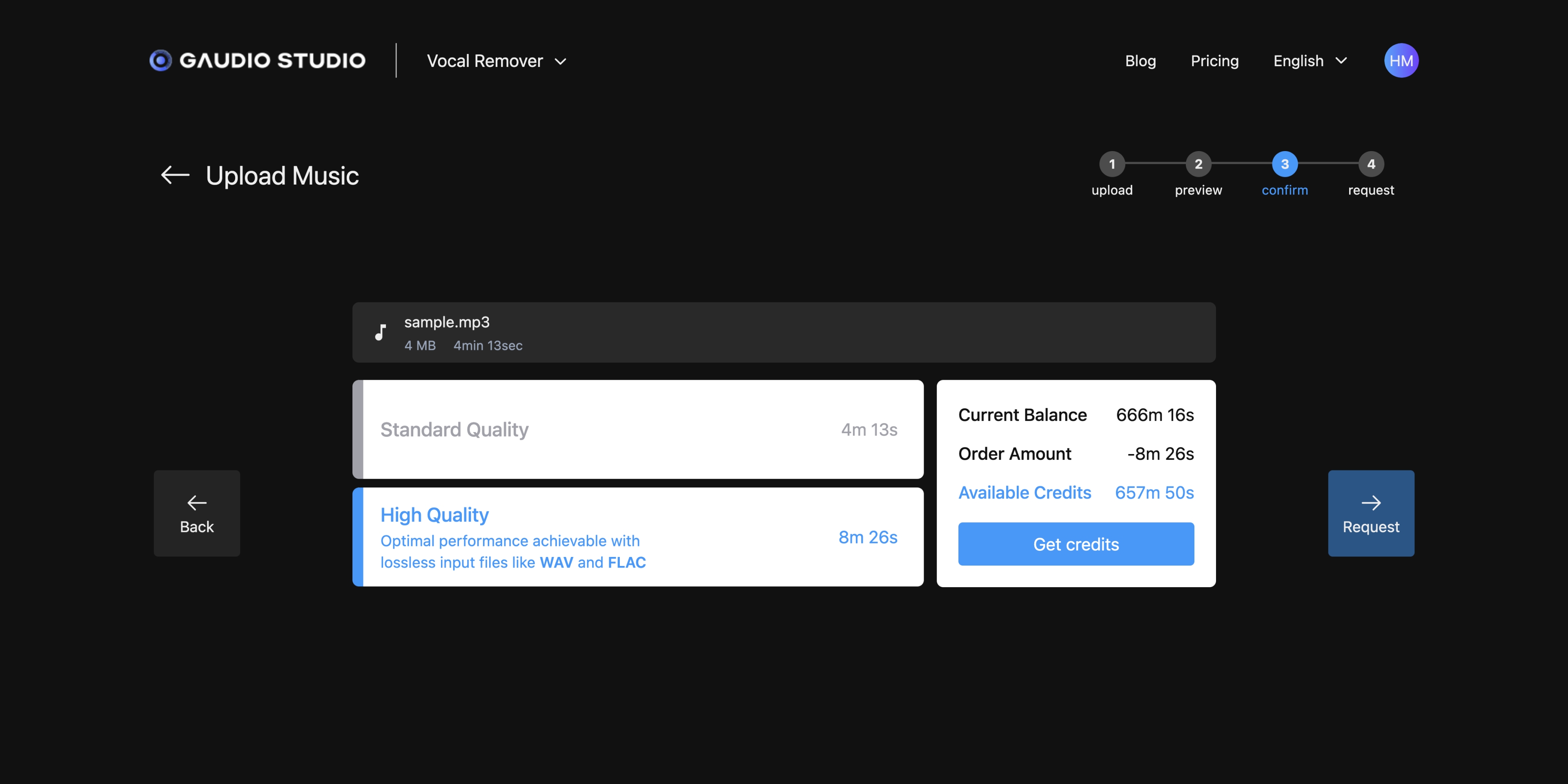Click the Request button with right arrow
Viewport: 1568px width, 784px height.
coord(1371,513)
